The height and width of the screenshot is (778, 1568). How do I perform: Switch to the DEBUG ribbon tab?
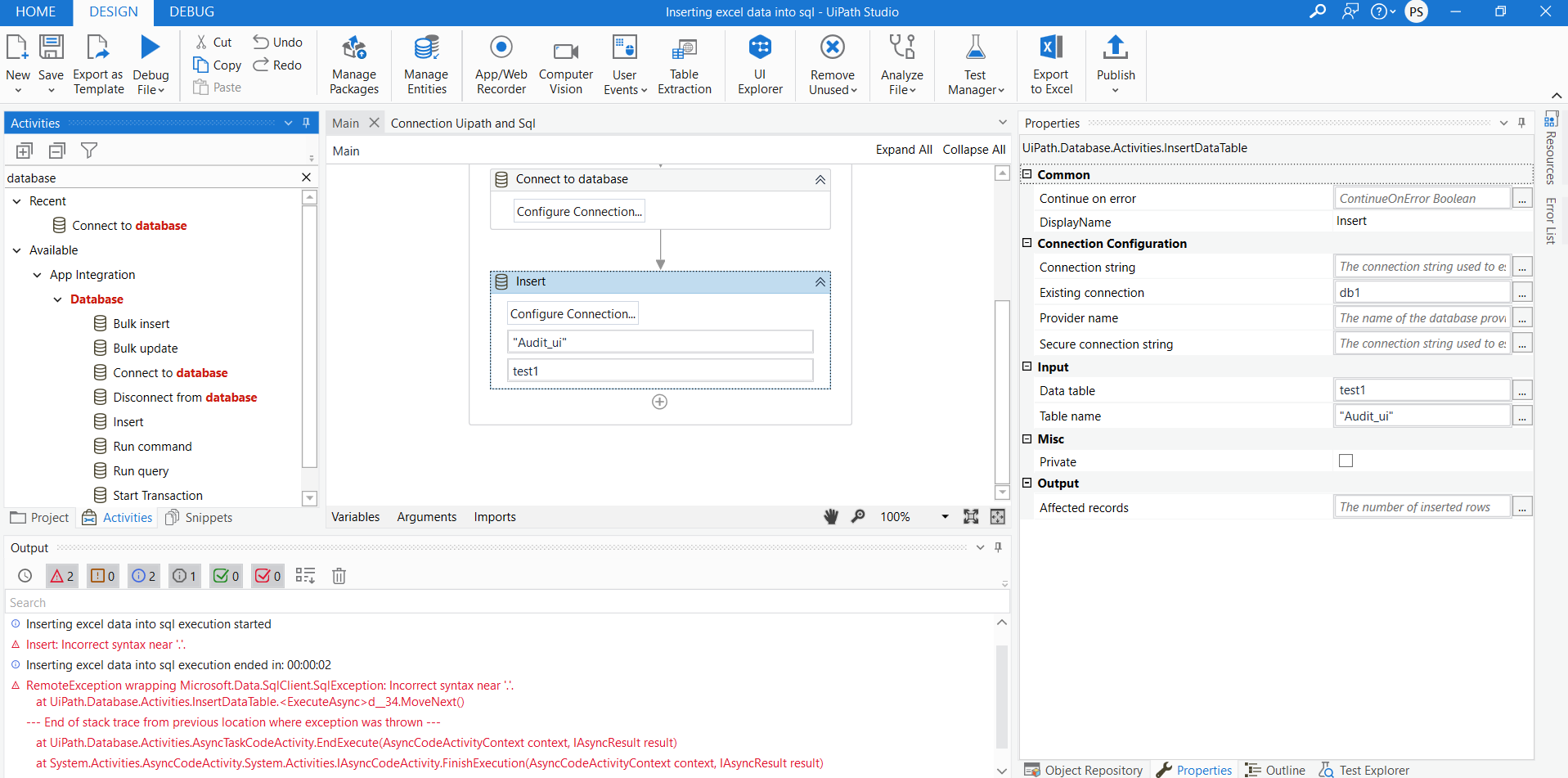tap(191, 12)
